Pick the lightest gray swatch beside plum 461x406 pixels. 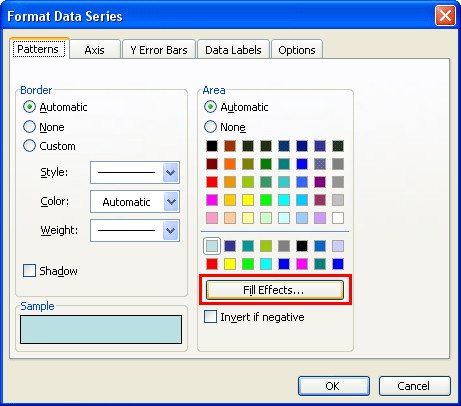point(338,200)
